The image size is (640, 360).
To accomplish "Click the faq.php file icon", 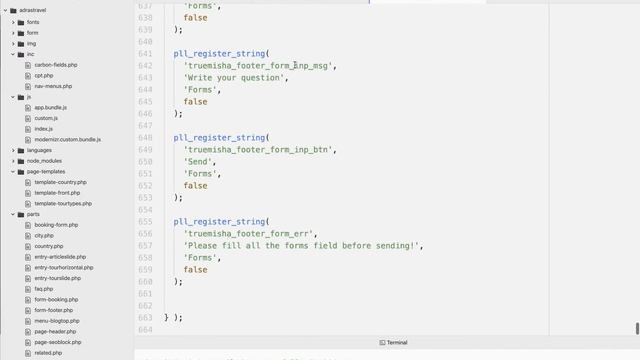I will [x=28, y=289].
